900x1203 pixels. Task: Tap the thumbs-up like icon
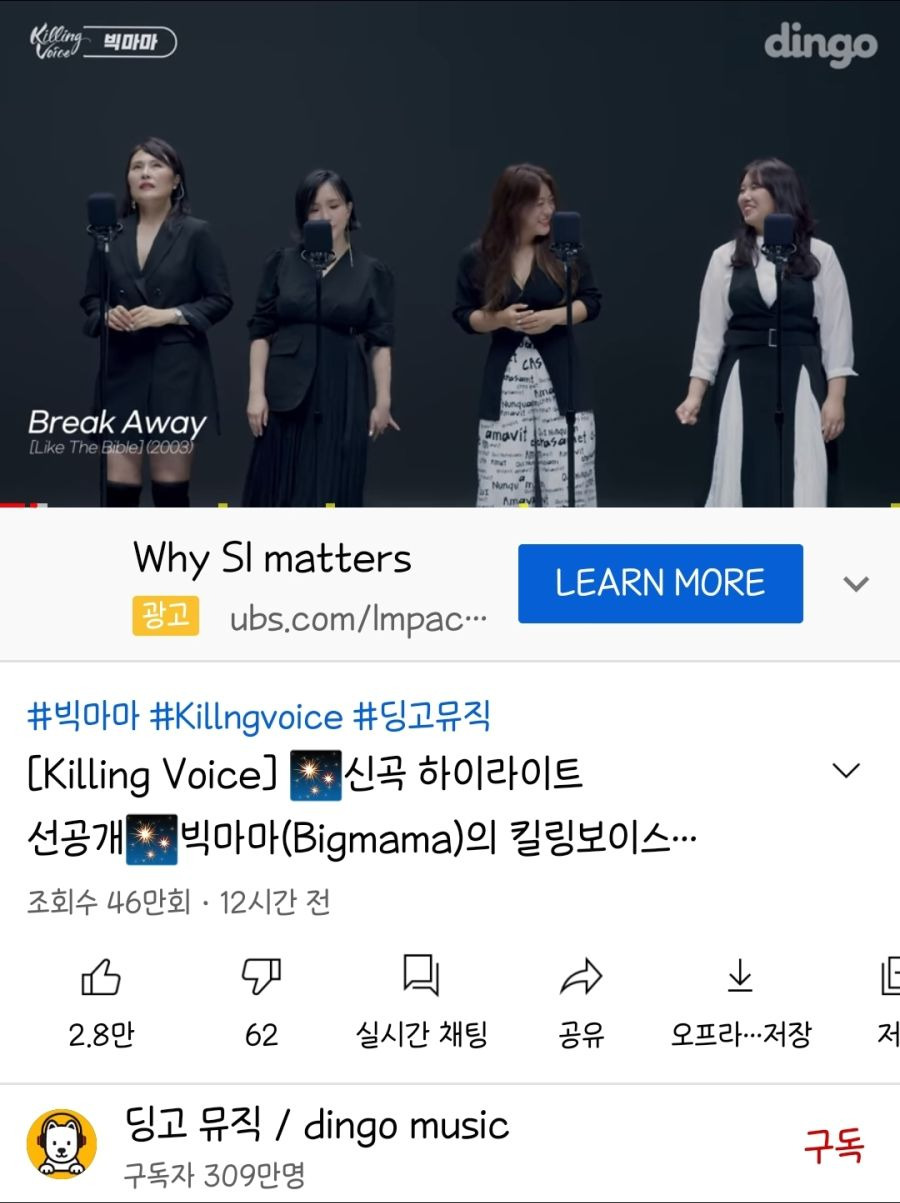[x=101, y=976]
